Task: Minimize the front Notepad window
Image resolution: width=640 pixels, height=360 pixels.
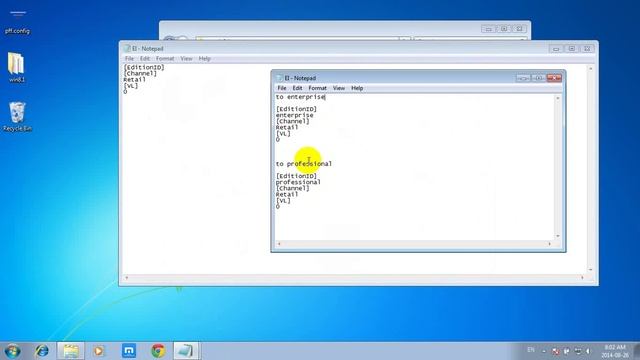Action: point(523,78)
